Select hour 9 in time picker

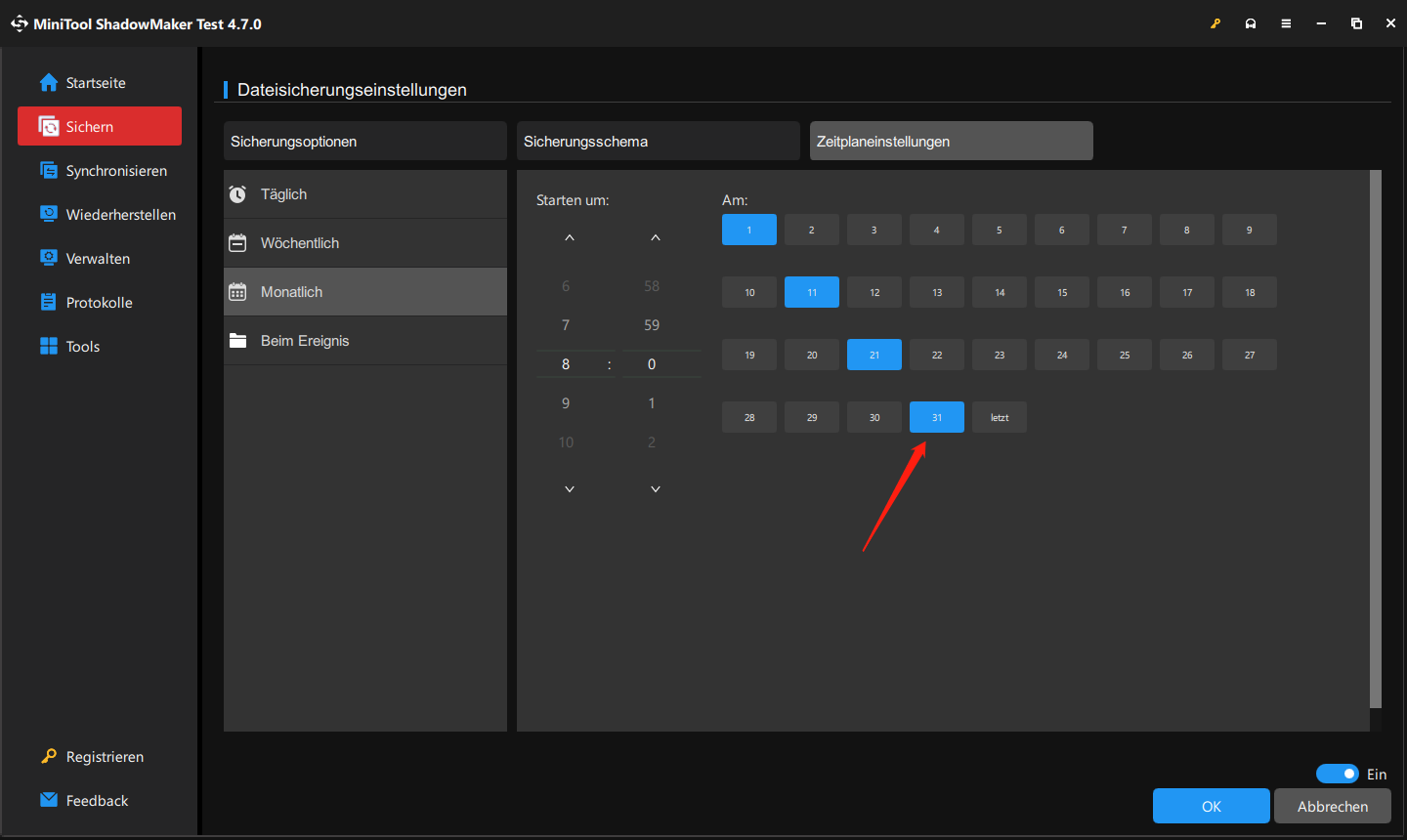click(566, 403)
